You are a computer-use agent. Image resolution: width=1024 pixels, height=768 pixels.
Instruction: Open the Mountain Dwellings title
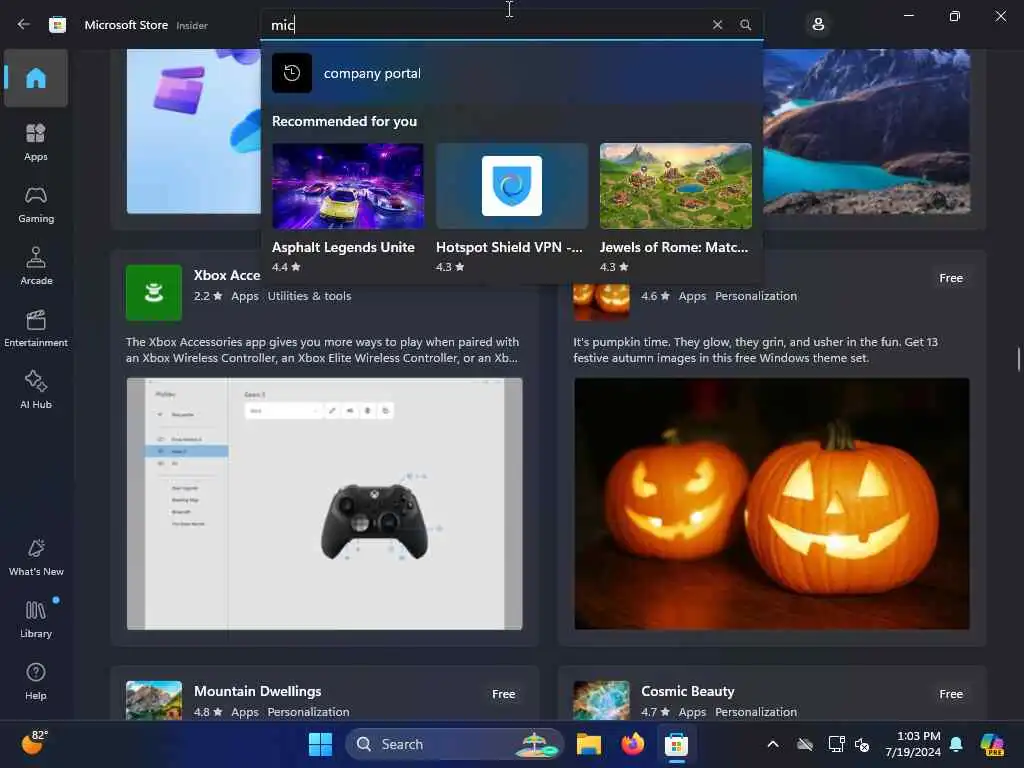(x=257, y=691)
